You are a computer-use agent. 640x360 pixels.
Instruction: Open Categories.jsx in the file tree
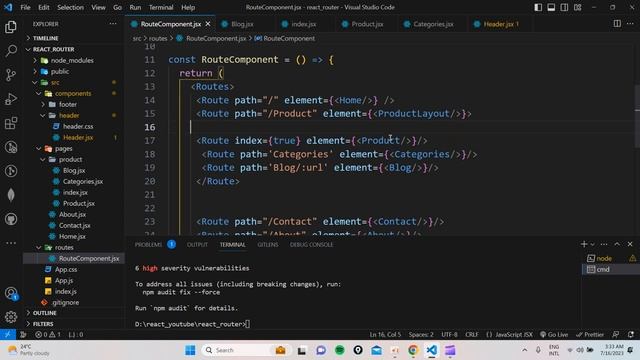click(82, 182)
